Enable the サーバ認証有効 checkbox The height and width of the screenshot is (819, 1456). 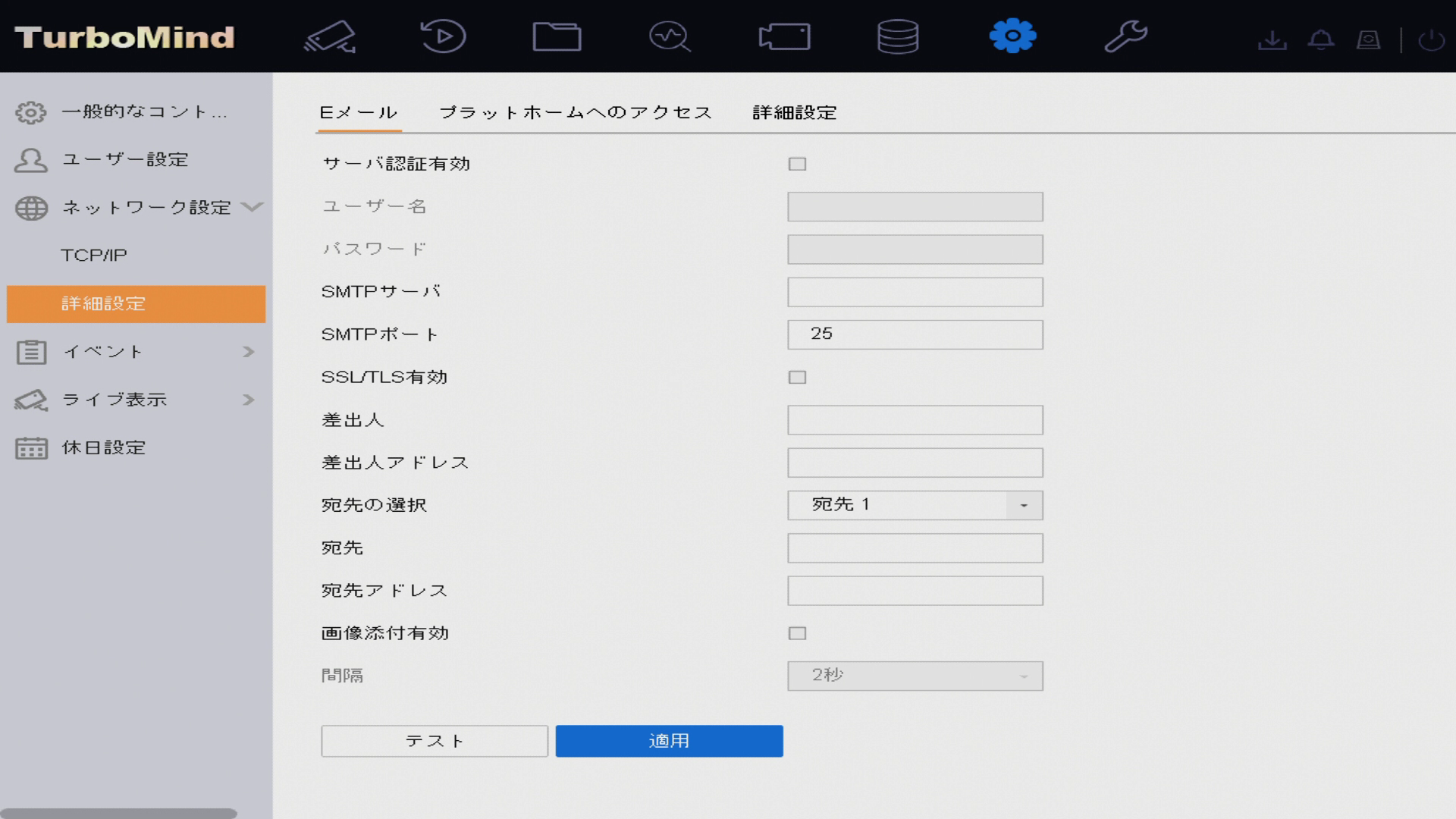click(x=797, y=164)
